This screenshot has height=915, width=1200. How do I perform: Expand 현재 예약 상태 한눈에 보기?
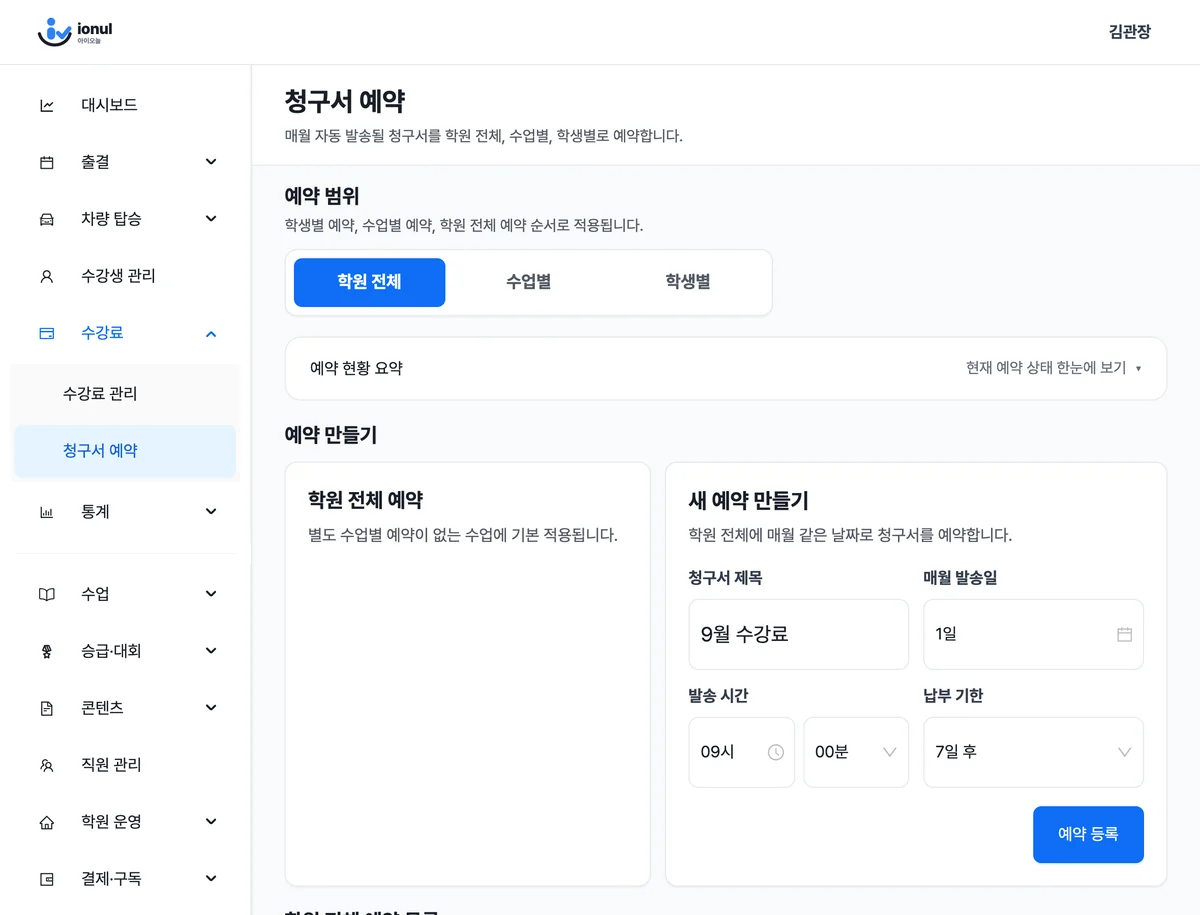point(1053,368)
